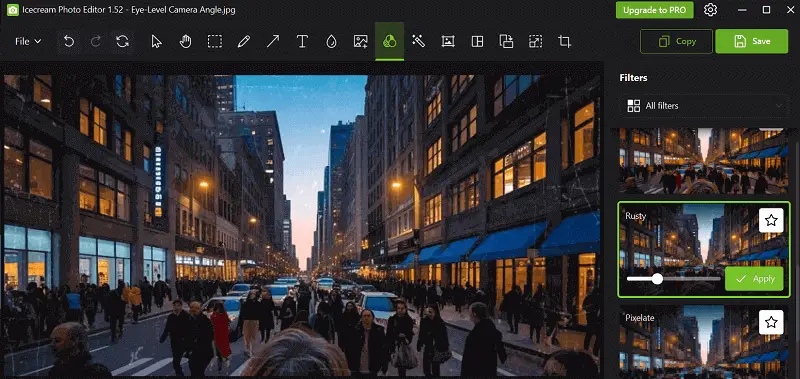The image size is (800, 379).
Task: Open the add image tool
Action: pyautogui.click(x=361, y=41)
